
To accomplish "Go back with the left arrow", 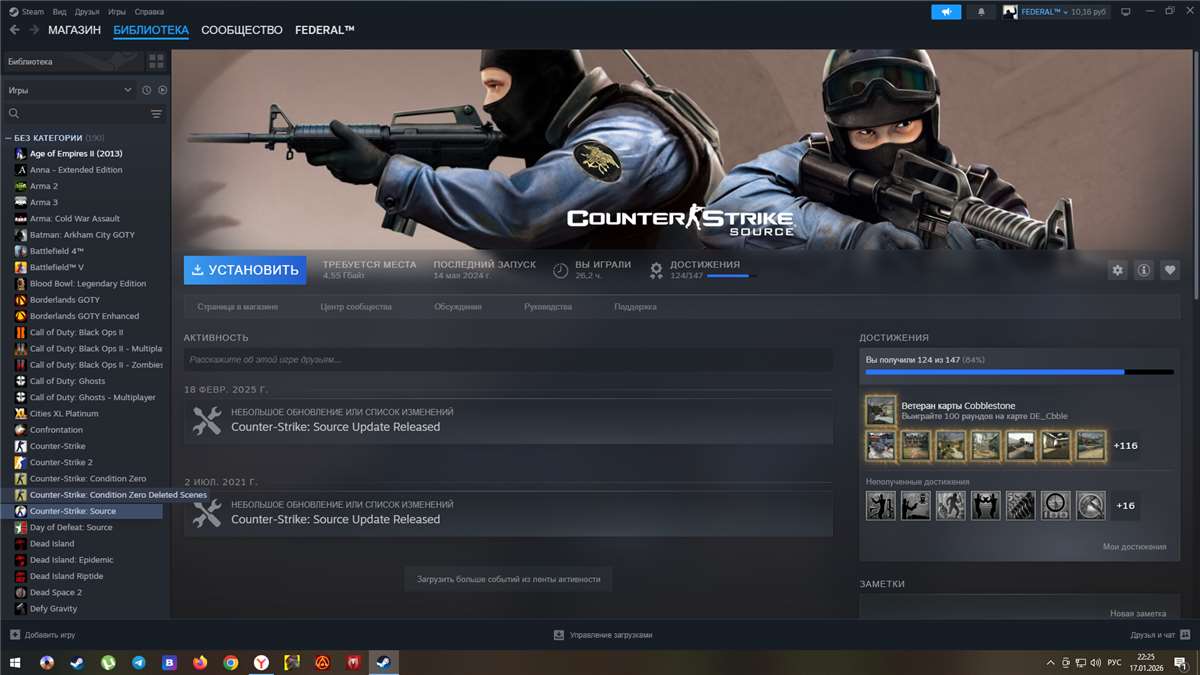I will [x=14, y=30].
